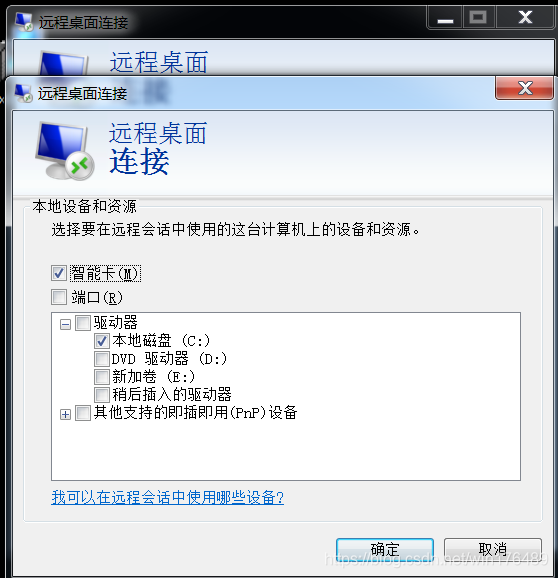Toggle the 智能卡(M) checkbox

[x=59, y=274]
